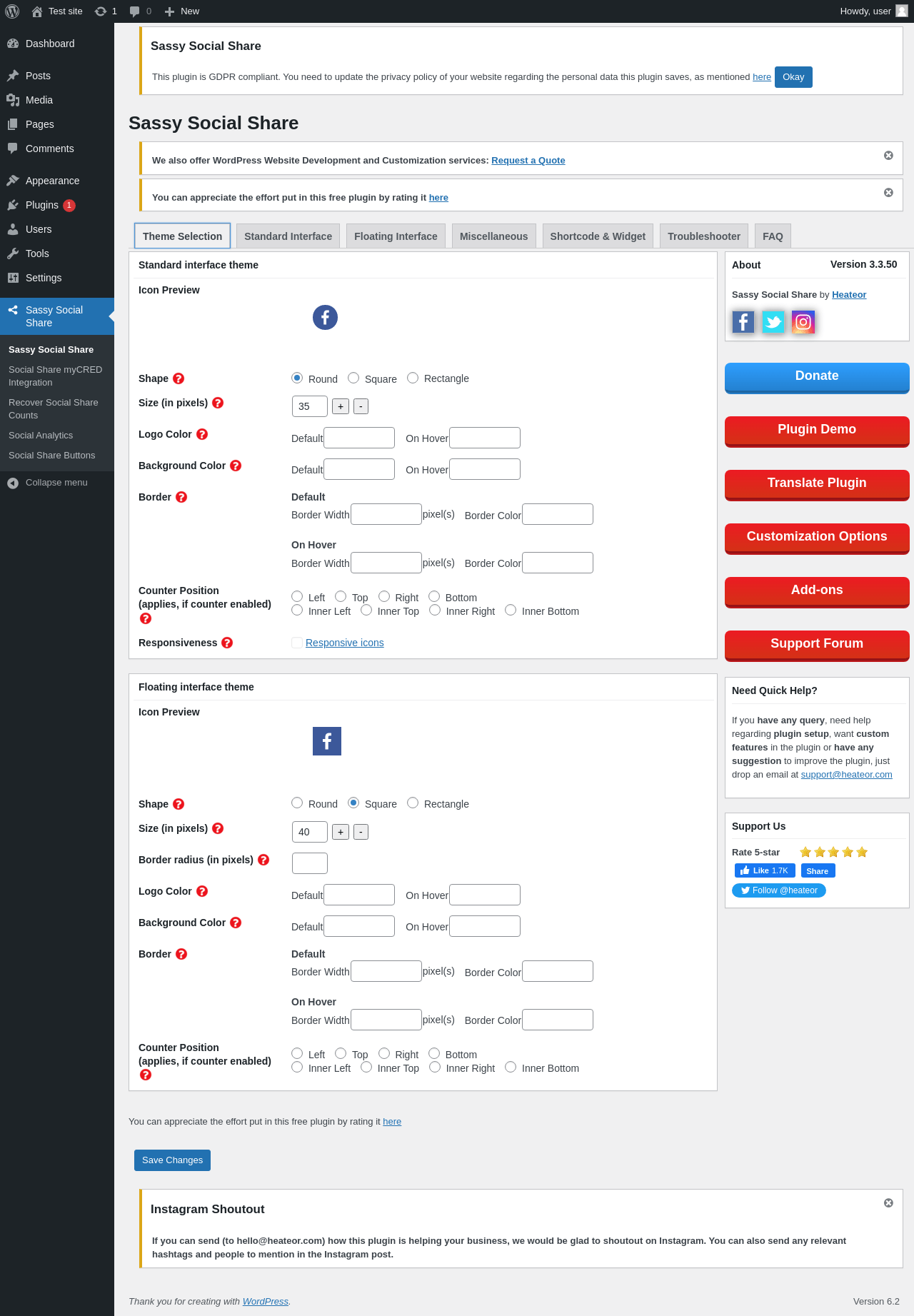The image size is (914, 1316).
Task: Open the Shortcode & Widget tab
Action: pos(598,236)
